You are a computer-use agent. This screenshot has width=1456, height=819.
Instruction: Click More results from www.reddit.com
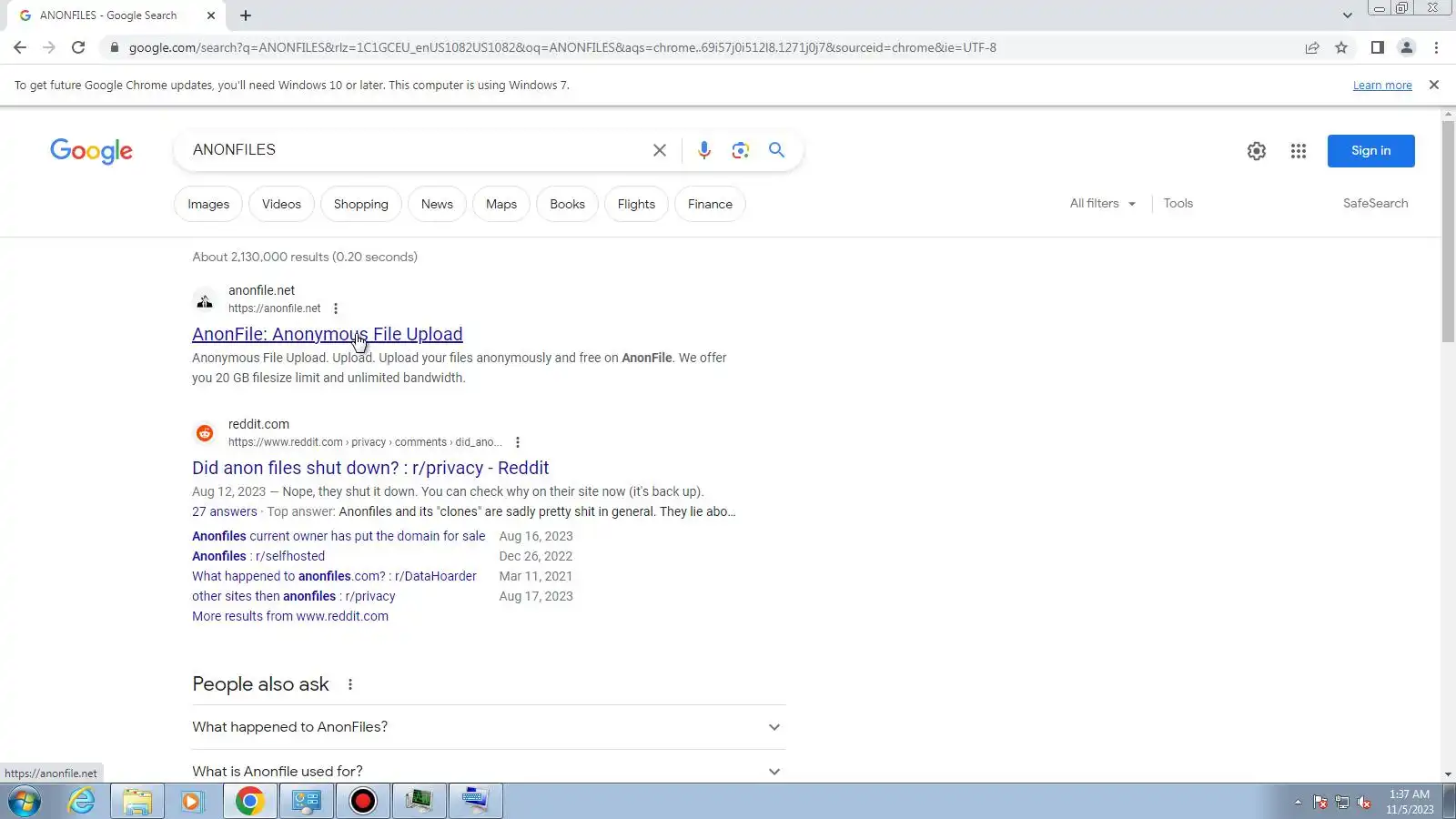click(x=290, y=616)
